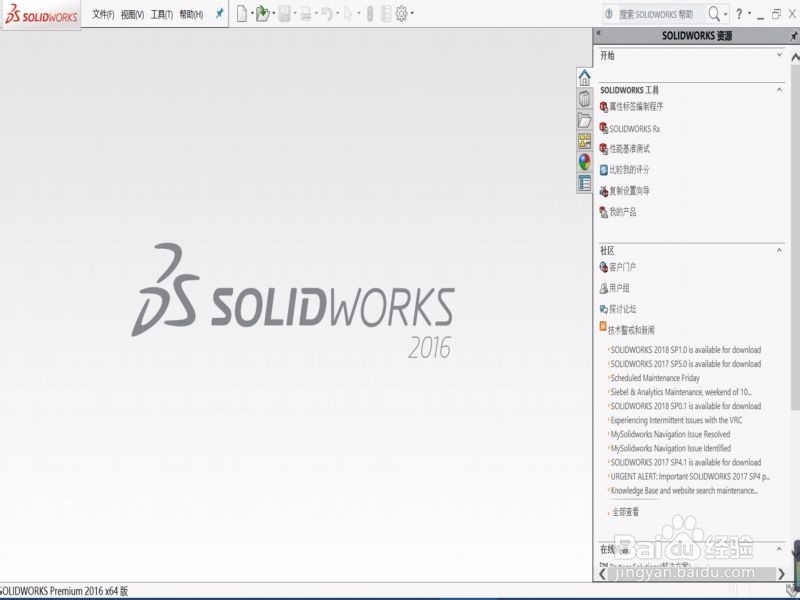The width and height of the screenshot is (800, 600).
Task: Collapse the 社区 section
Action: [x=779, y=250]
